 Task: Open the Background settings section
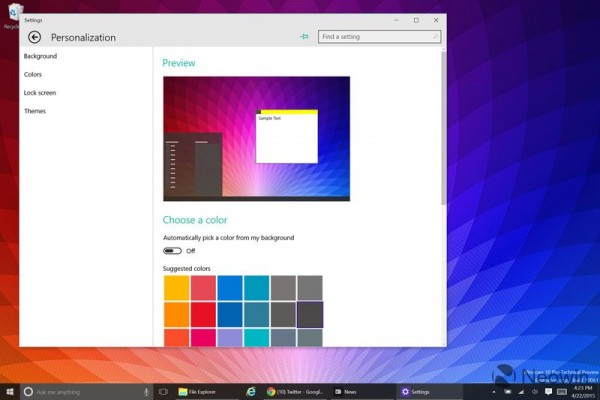click(40, 56)
